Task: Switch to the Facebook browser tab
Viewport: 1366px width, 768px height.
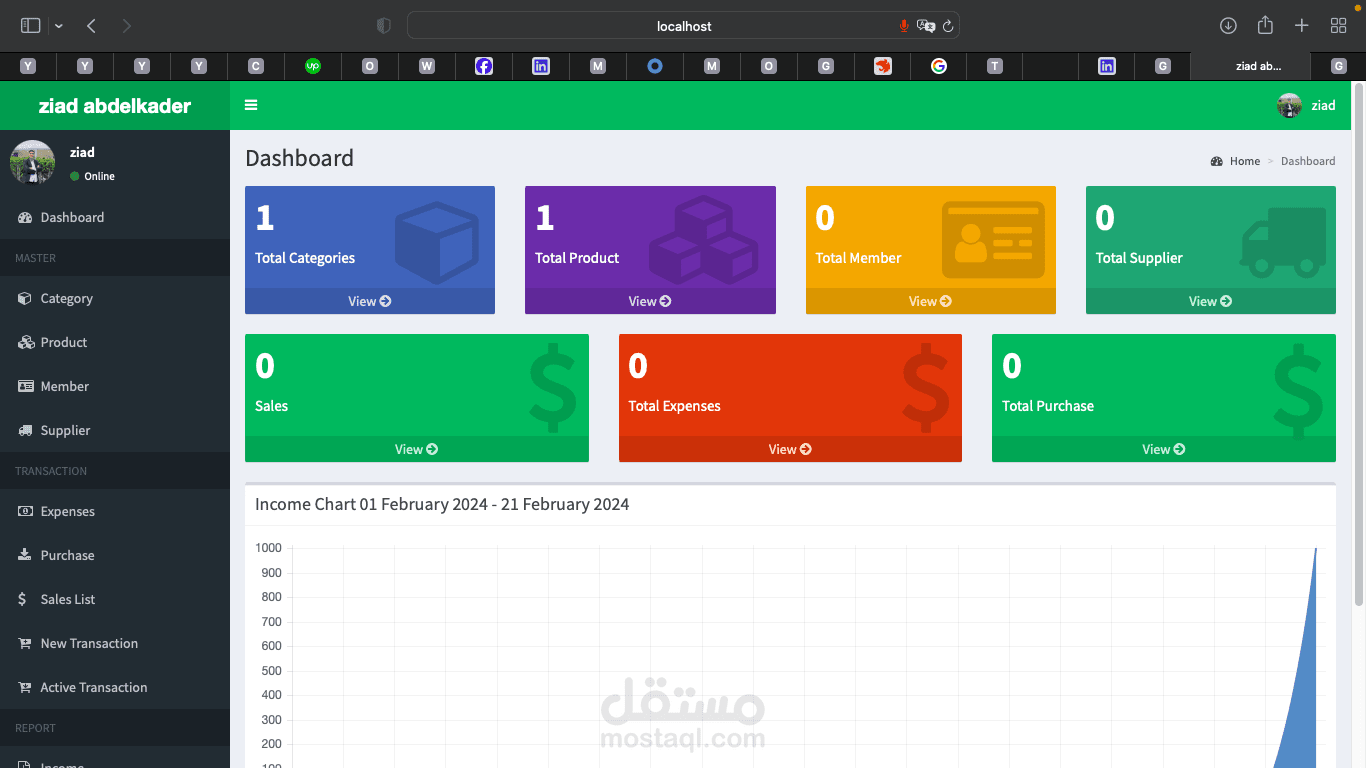Action: click(484, 66)
